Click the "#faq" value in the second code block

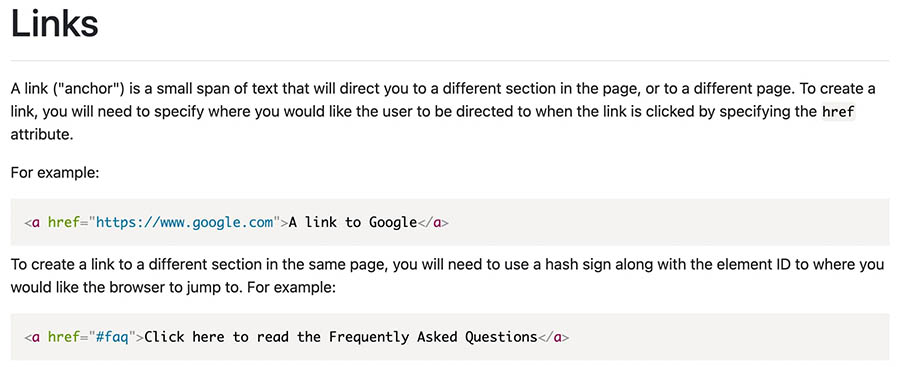[x=112, y=337]
